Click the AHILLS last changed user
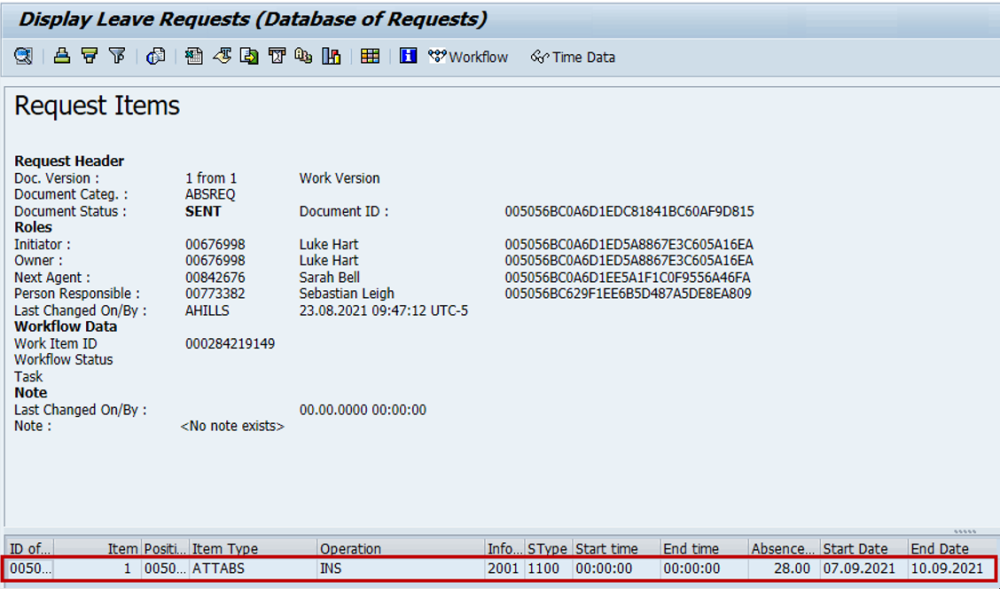Viewport: 1000px width, 589px height. coord(207,311)
